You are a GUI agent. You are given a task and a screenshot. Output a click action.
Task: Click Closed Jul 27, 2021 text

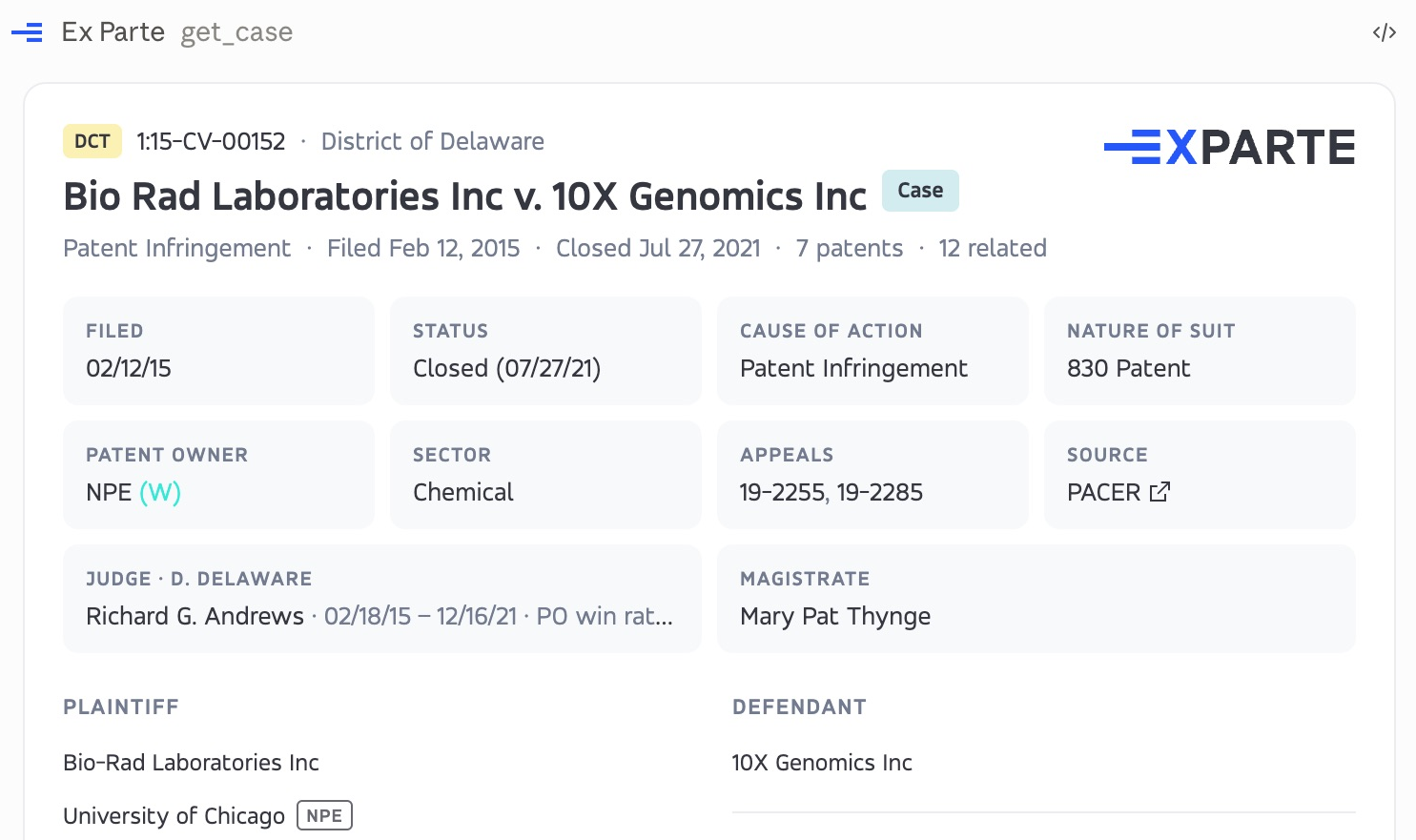(x=658, y=248)
